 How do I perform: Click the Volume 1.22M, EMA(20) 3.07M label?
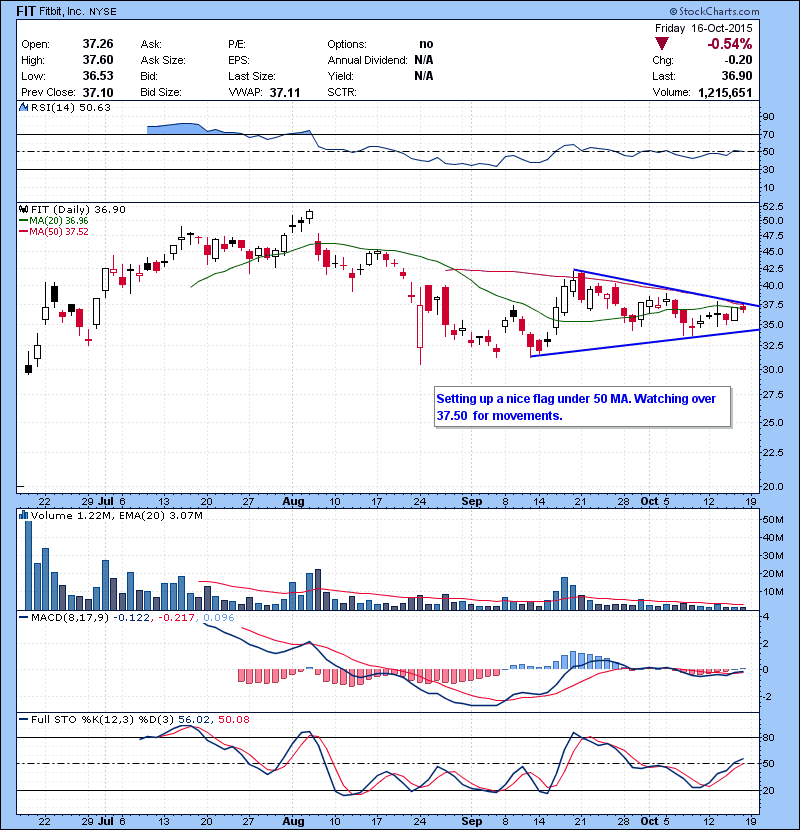point(116,516)
